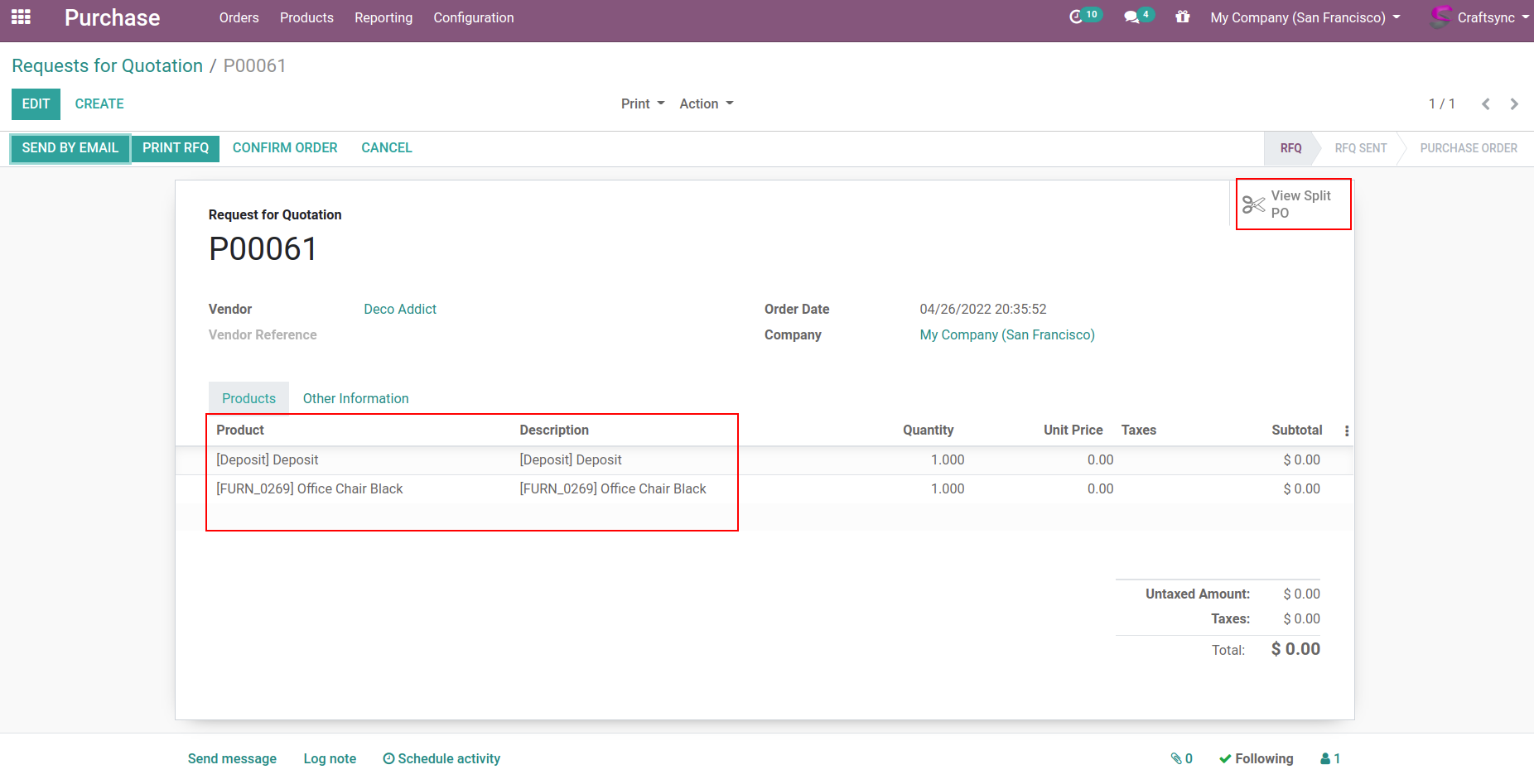Open the Deco Addict vendor link

click(x=400, y=309)
